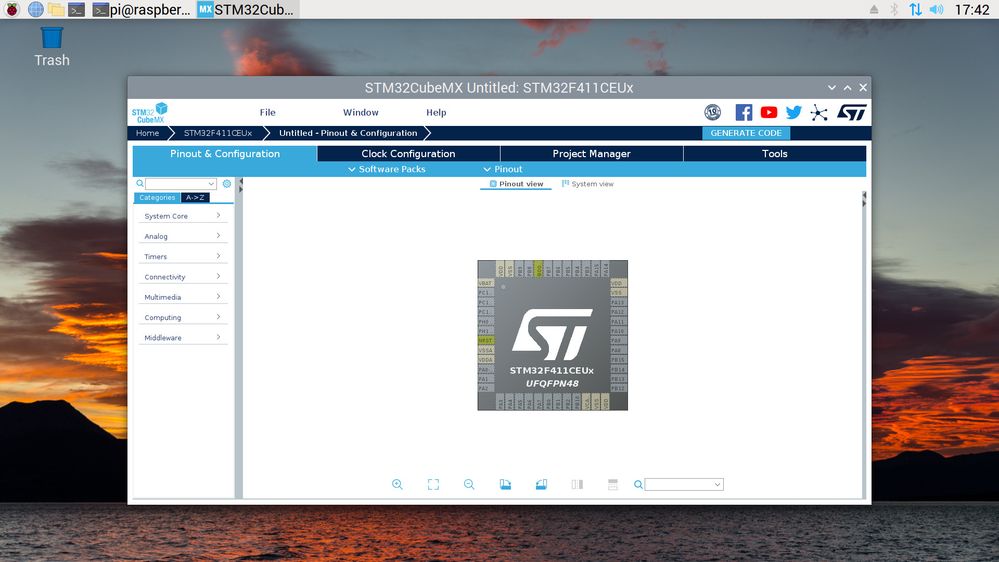Open the volume control in system tray
The height and width of the screenshot is (562, 999).
click(936, 10)
